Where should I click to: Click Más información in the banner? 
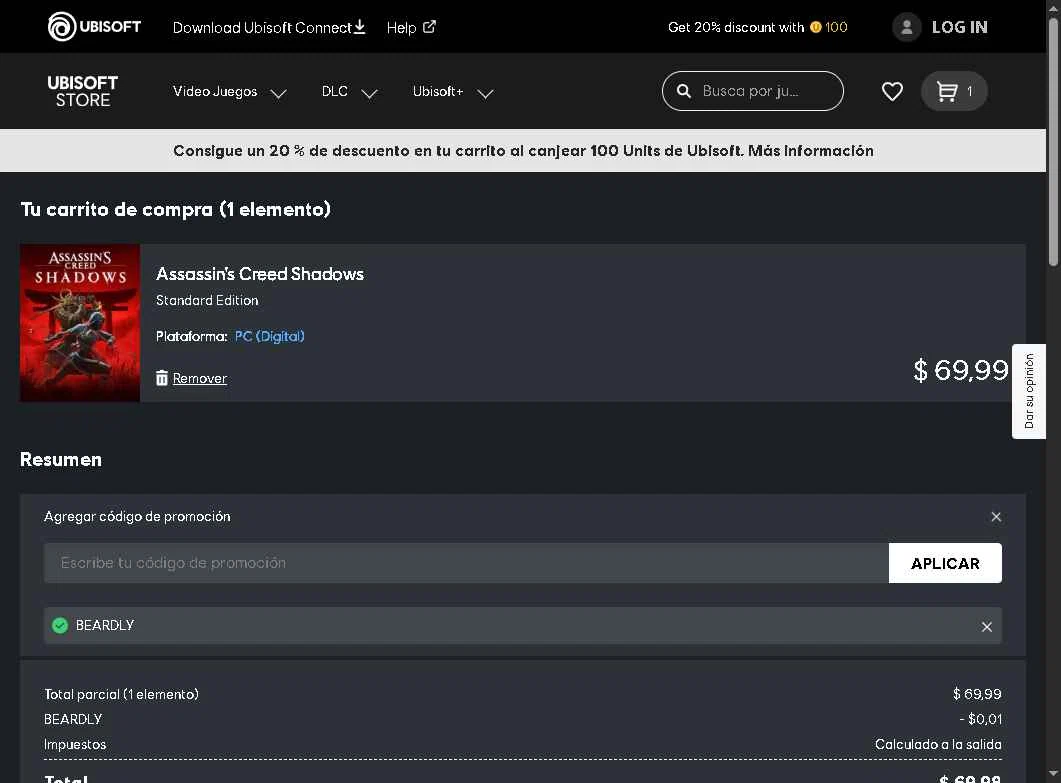(x=810, y=150)
